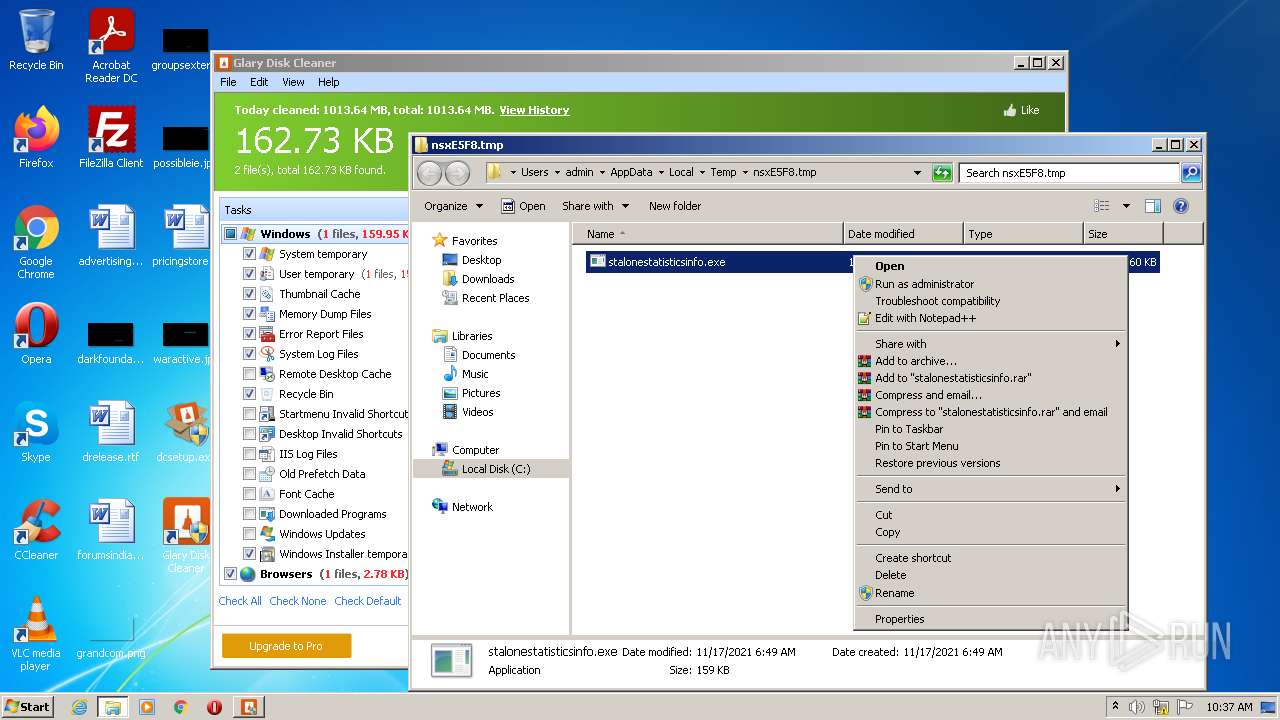Open the CCleaner desktop shortcut
The width and height of the screenshot is (1280, 720).
pos(36,530)
